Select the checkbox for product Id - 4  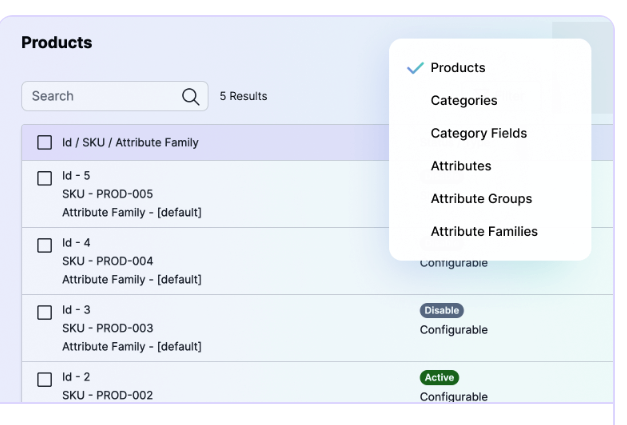click(44, 245)
